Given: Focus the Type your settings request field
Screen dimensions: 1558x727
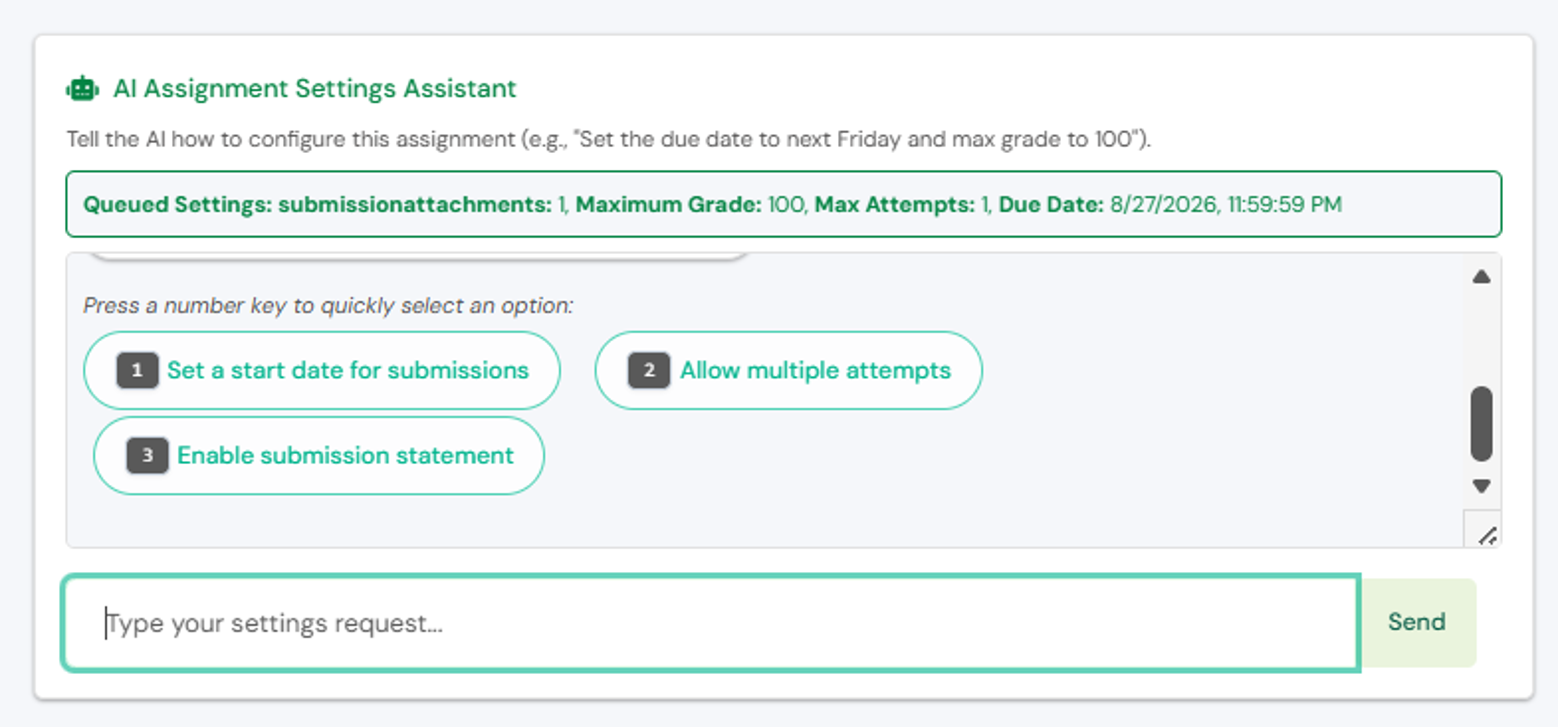Looking at the screenshot, I should click(711, 623).
